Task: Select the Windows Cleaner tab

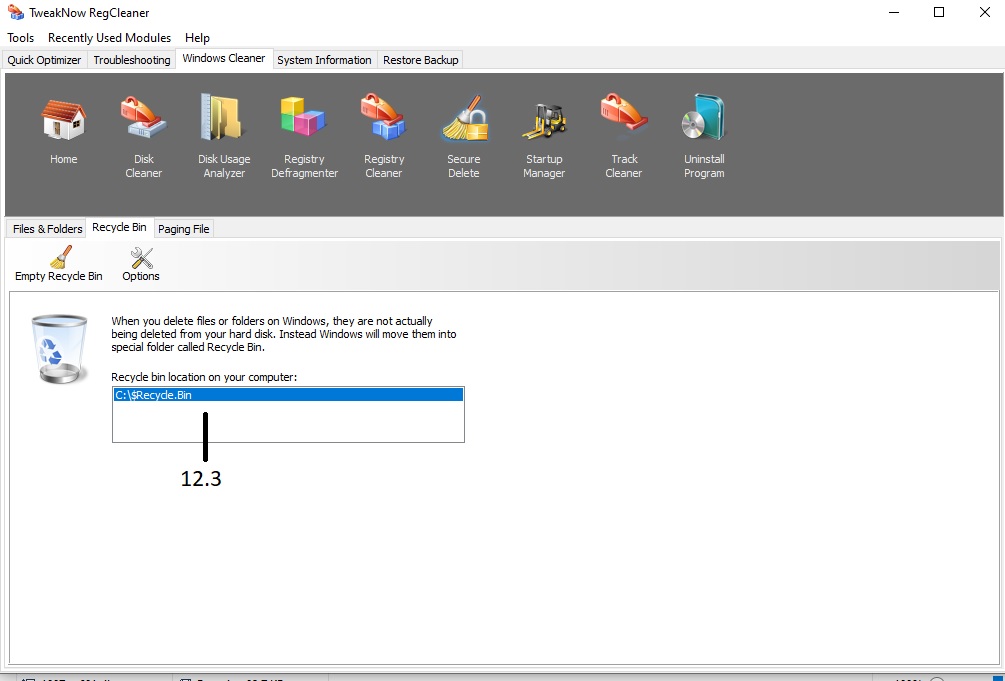Action: coord(224,58)
